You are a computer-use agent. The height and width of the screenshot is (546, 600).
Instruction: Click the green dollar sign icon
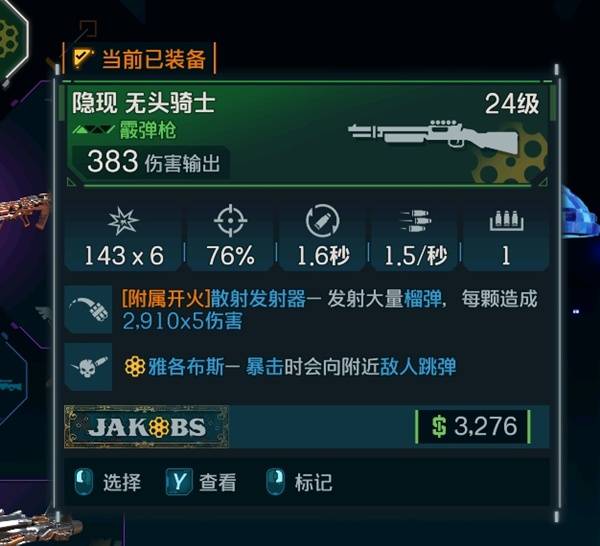click(x=439, y=427)
